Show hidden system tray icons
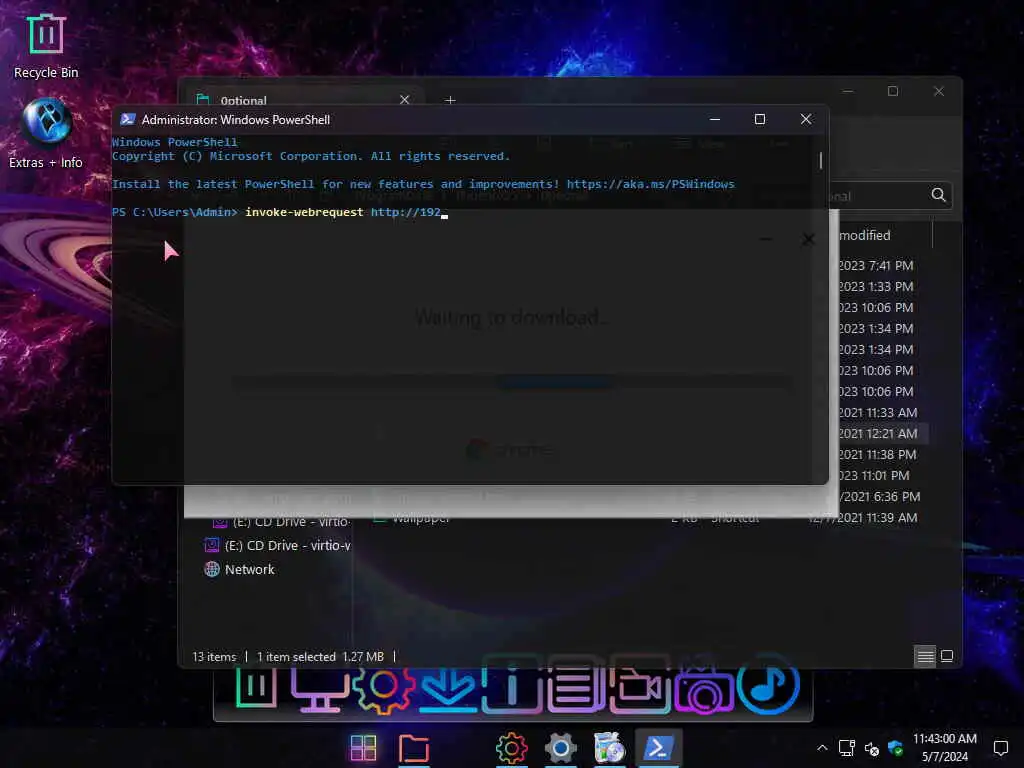1024x768 pixels. 822,748
